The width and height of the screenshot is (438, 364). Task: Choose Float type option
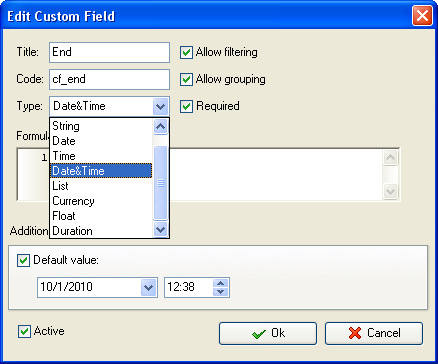pyautogui.click(x=101, y=216)
